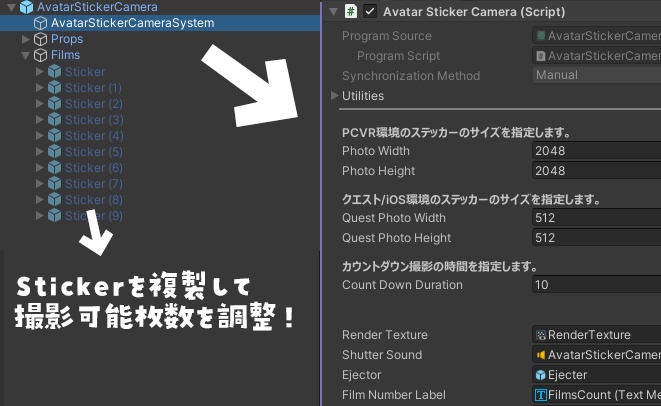Expand Sticker (1)
This screenshot has height=406, width=661.
pos(40,87)
